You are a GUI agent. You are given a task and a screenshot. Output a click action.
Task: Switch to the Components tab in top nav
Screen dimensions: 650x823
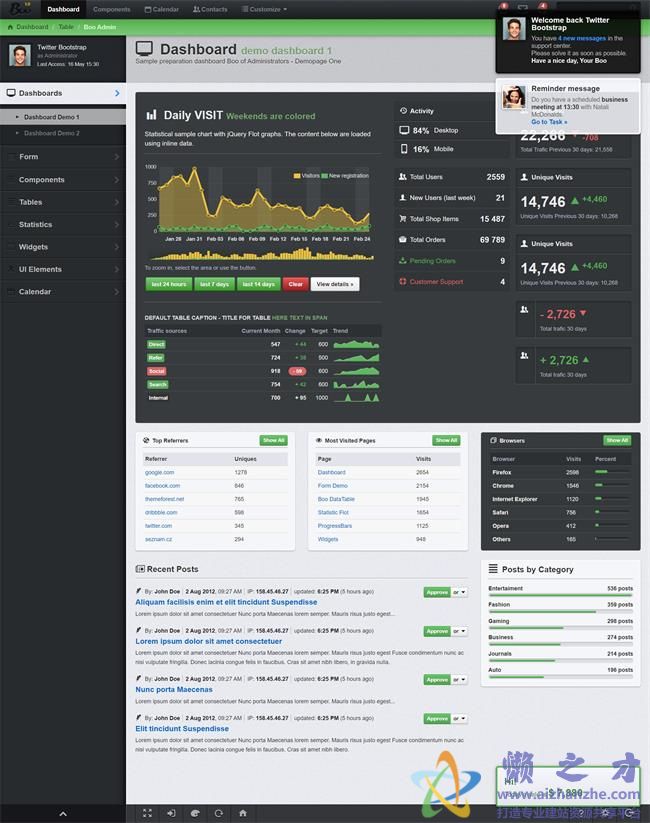click(111, 9)
